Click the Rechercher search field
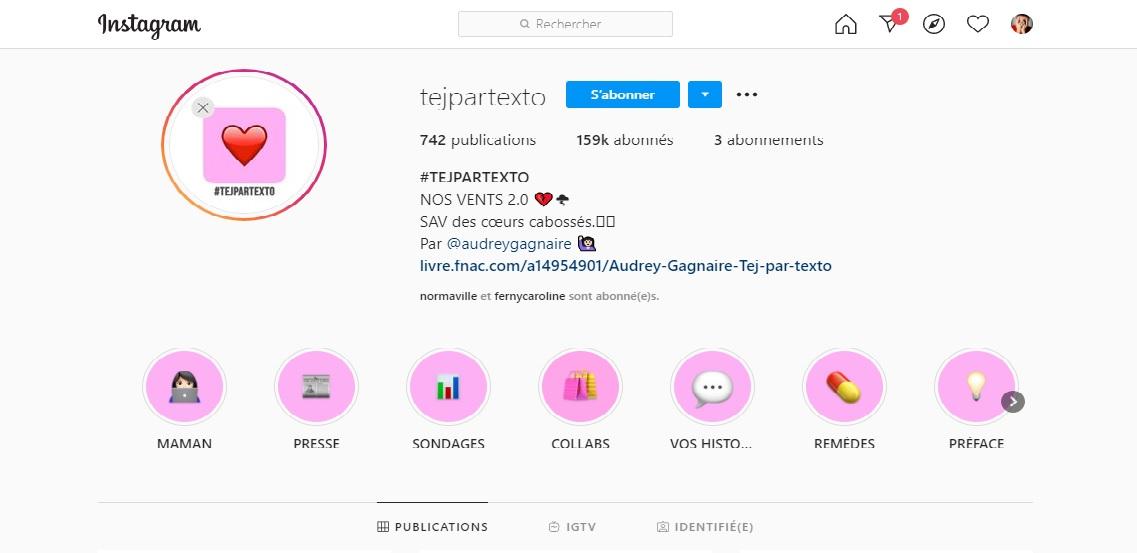 click(x=565, y=24)
